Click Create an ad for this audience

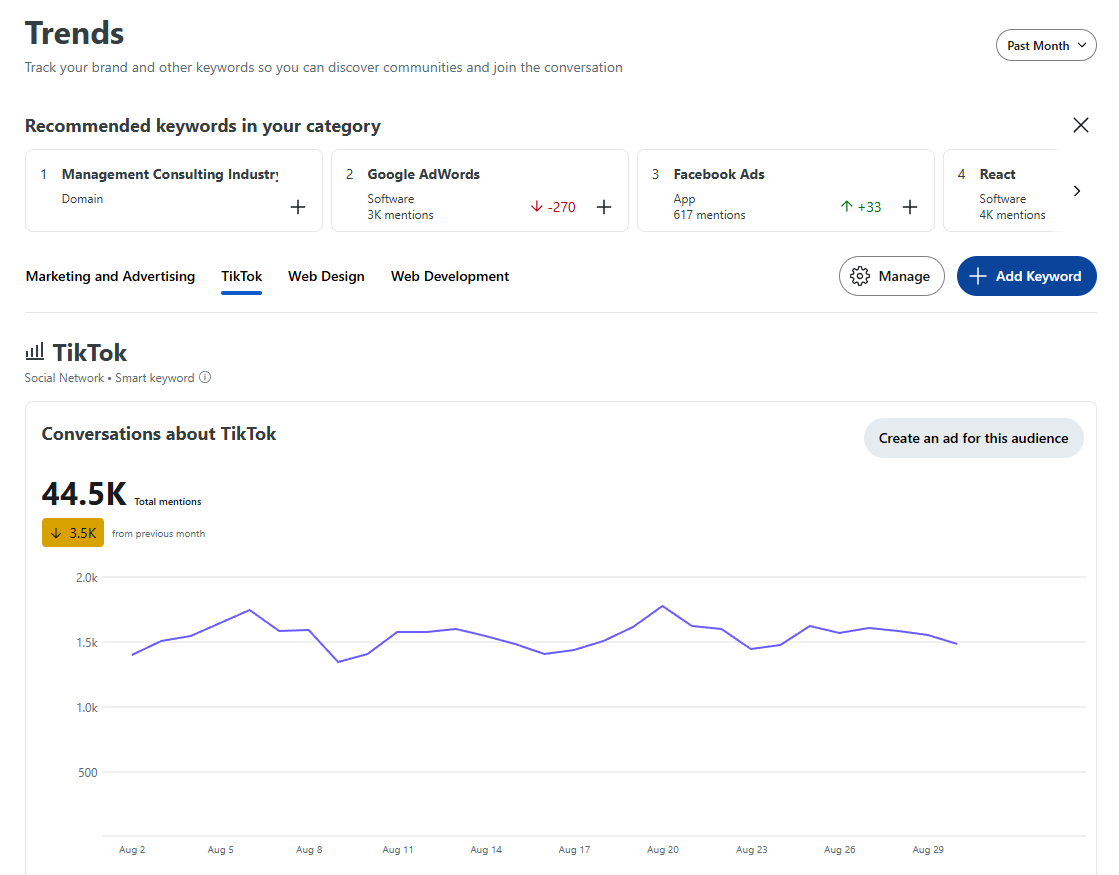[x=973, y=438]
